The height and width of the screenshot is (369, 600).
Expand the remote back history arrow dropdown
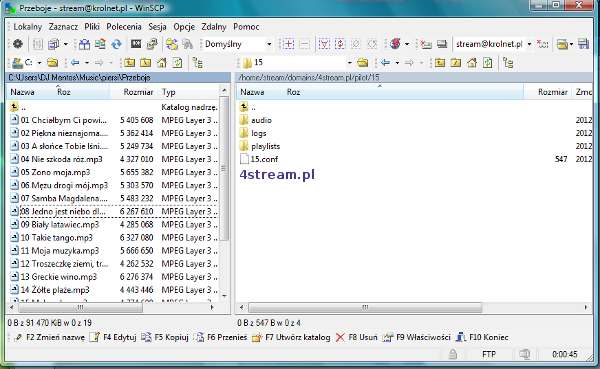tap(397, 63)
